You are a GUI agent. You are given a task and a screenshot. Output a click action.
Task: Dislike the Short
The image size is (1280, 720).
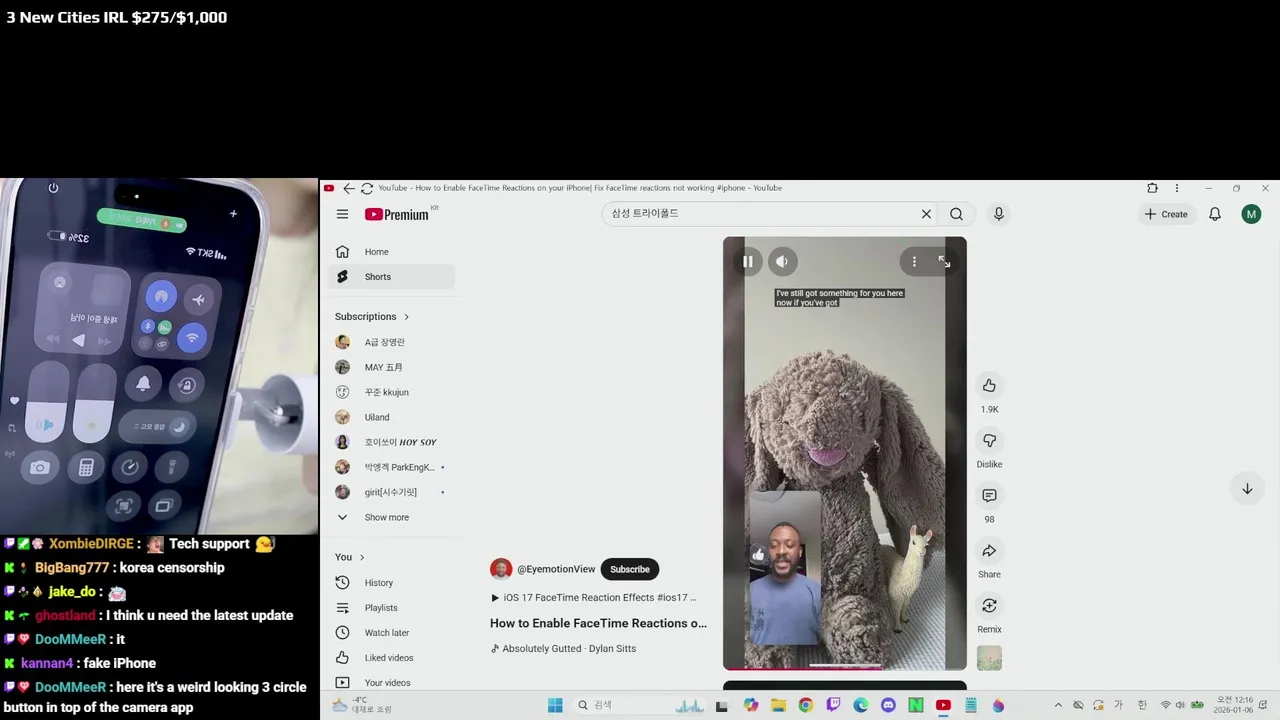pyautogui.click(x=989, y=441)
